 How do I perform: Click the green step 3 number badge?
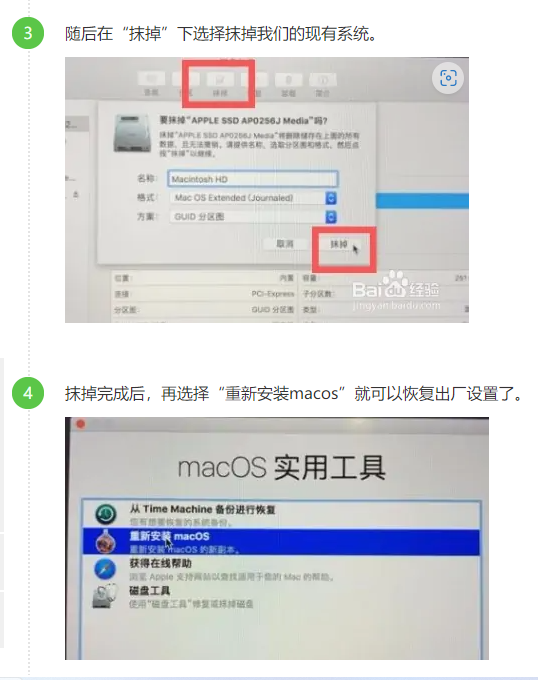click(28, 33)
